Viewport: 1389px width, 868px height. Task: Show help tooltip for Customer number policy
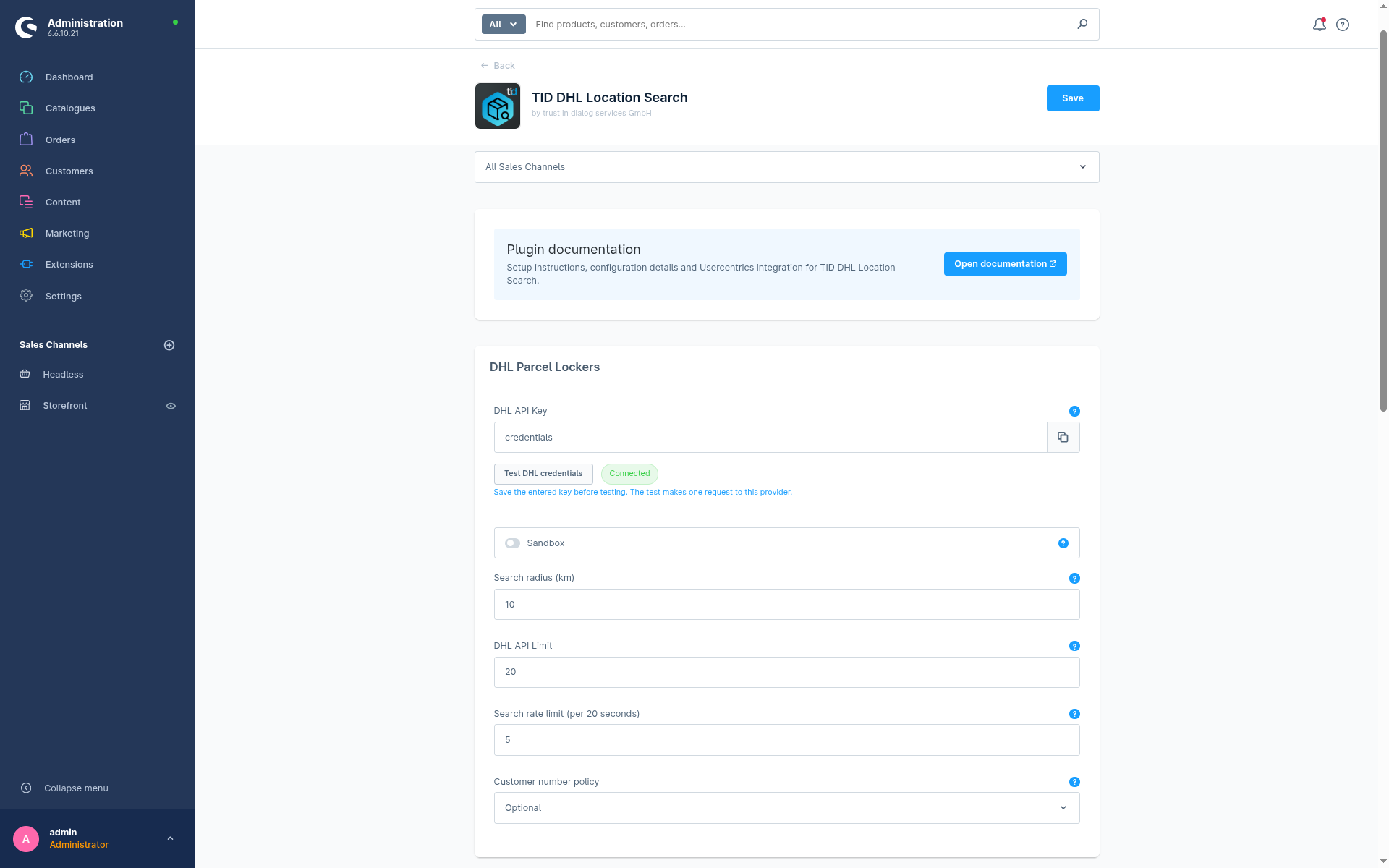tap(1074, 782)
